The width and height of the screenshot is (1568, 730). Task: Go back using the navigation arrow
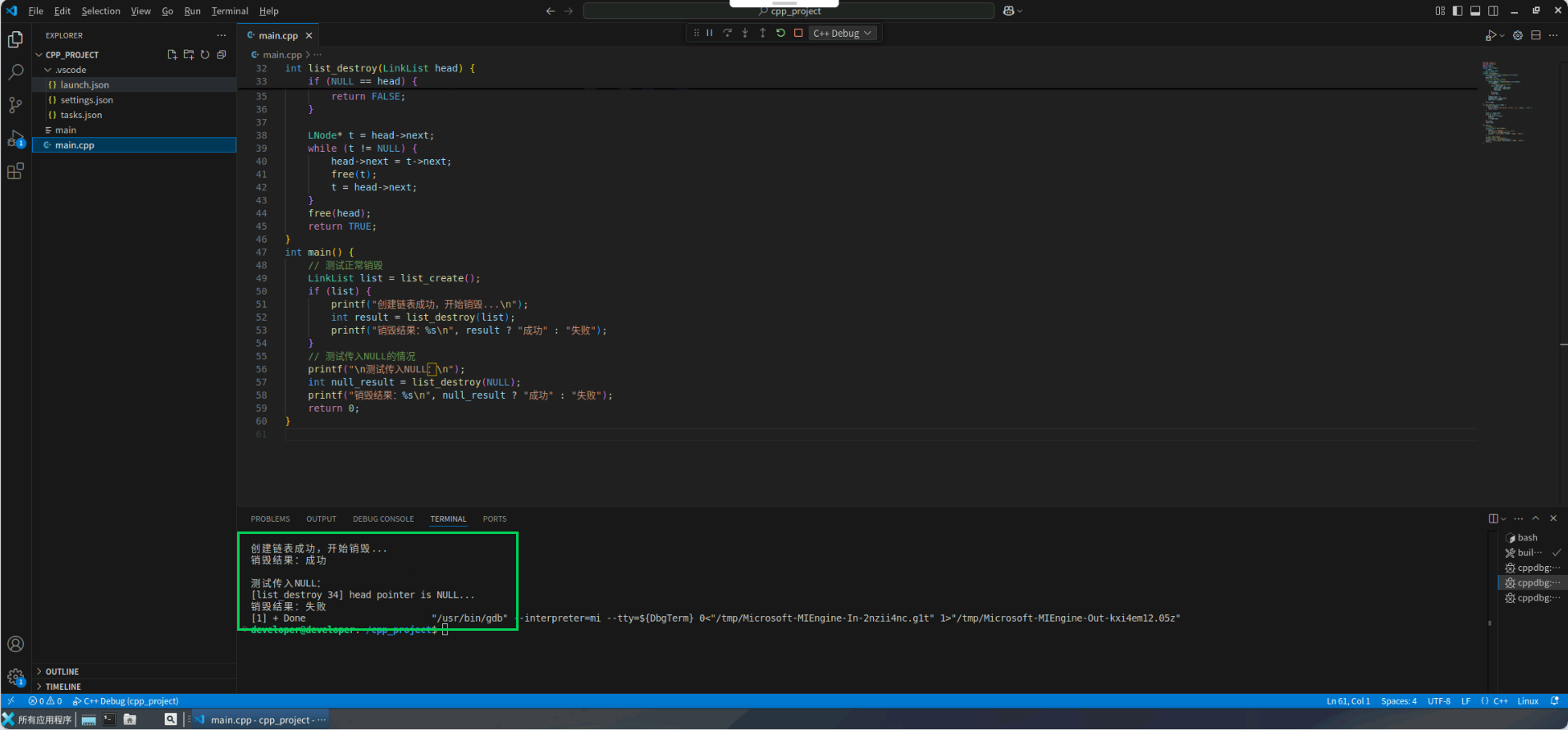point(551,11)
